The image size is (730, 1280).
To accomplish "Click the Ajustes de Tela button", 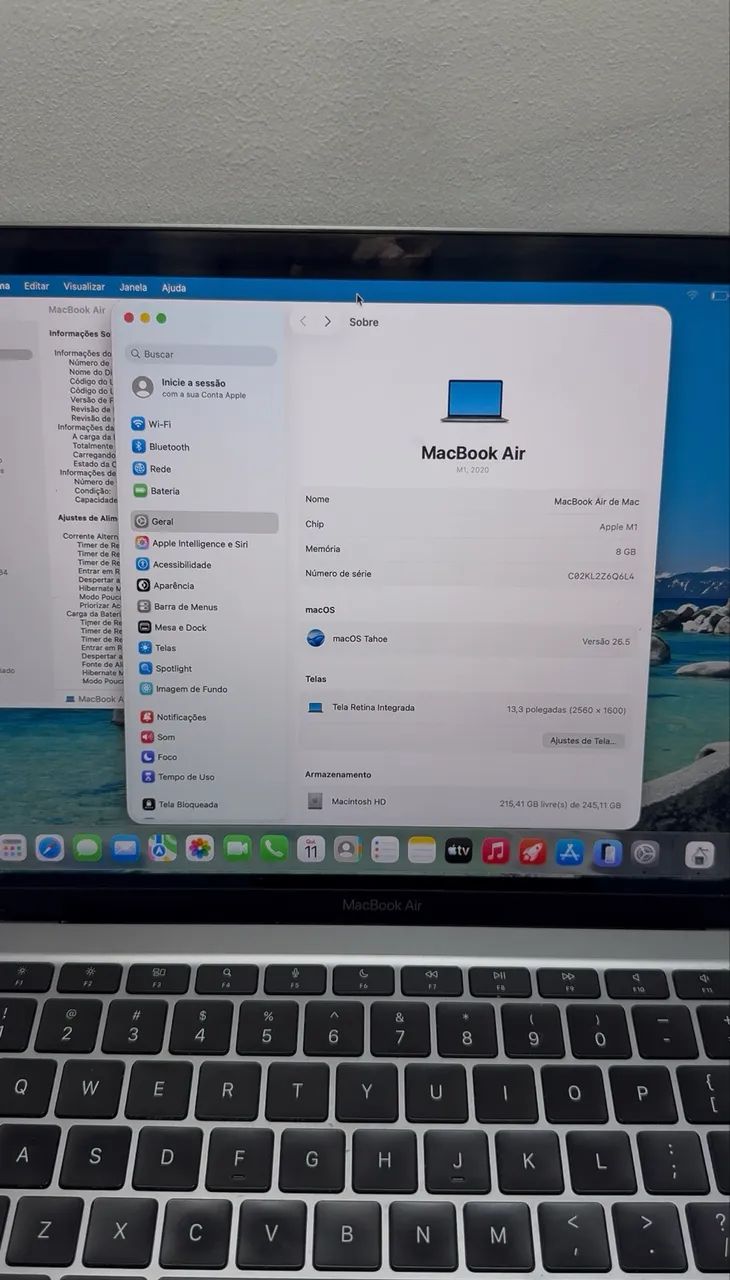I will (584, 741).
